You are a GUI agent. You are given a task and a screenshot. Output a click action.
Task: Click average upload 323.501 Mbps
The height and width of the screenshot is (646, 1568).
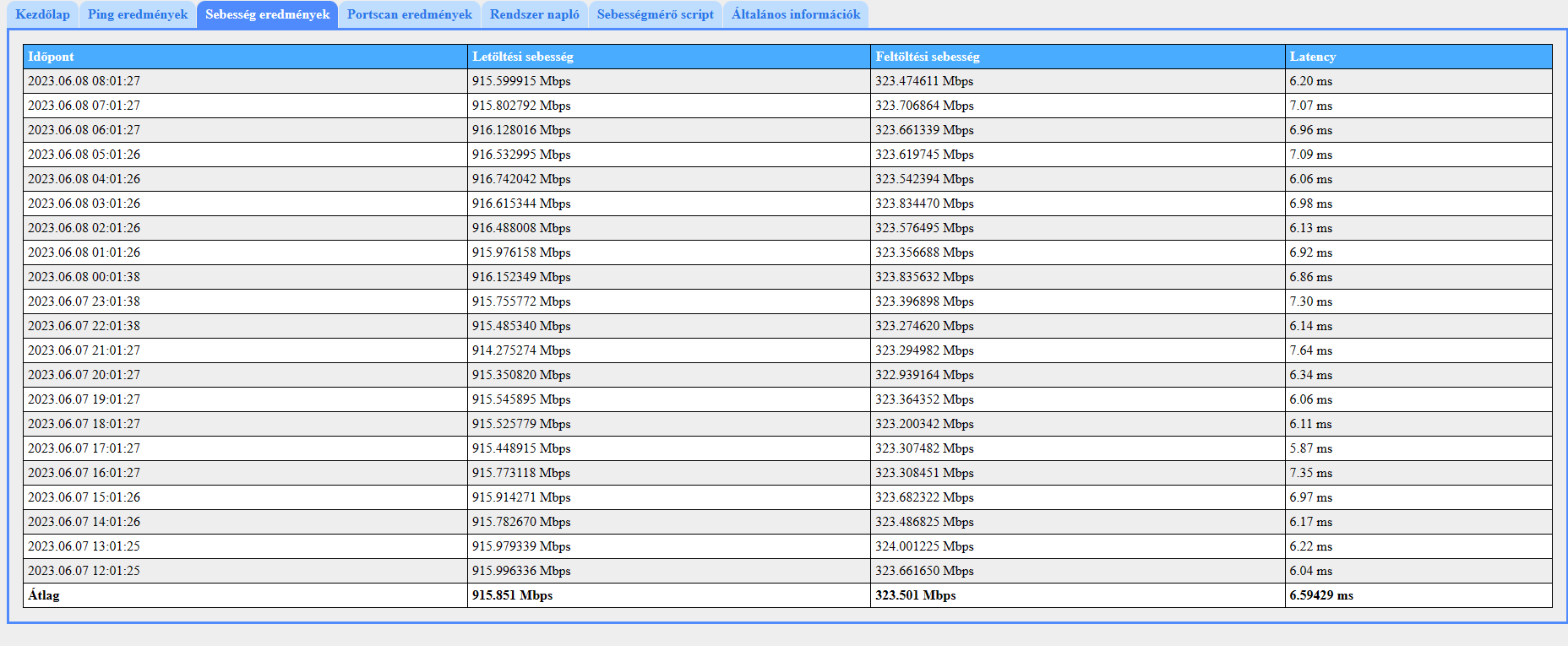(916, 595)
